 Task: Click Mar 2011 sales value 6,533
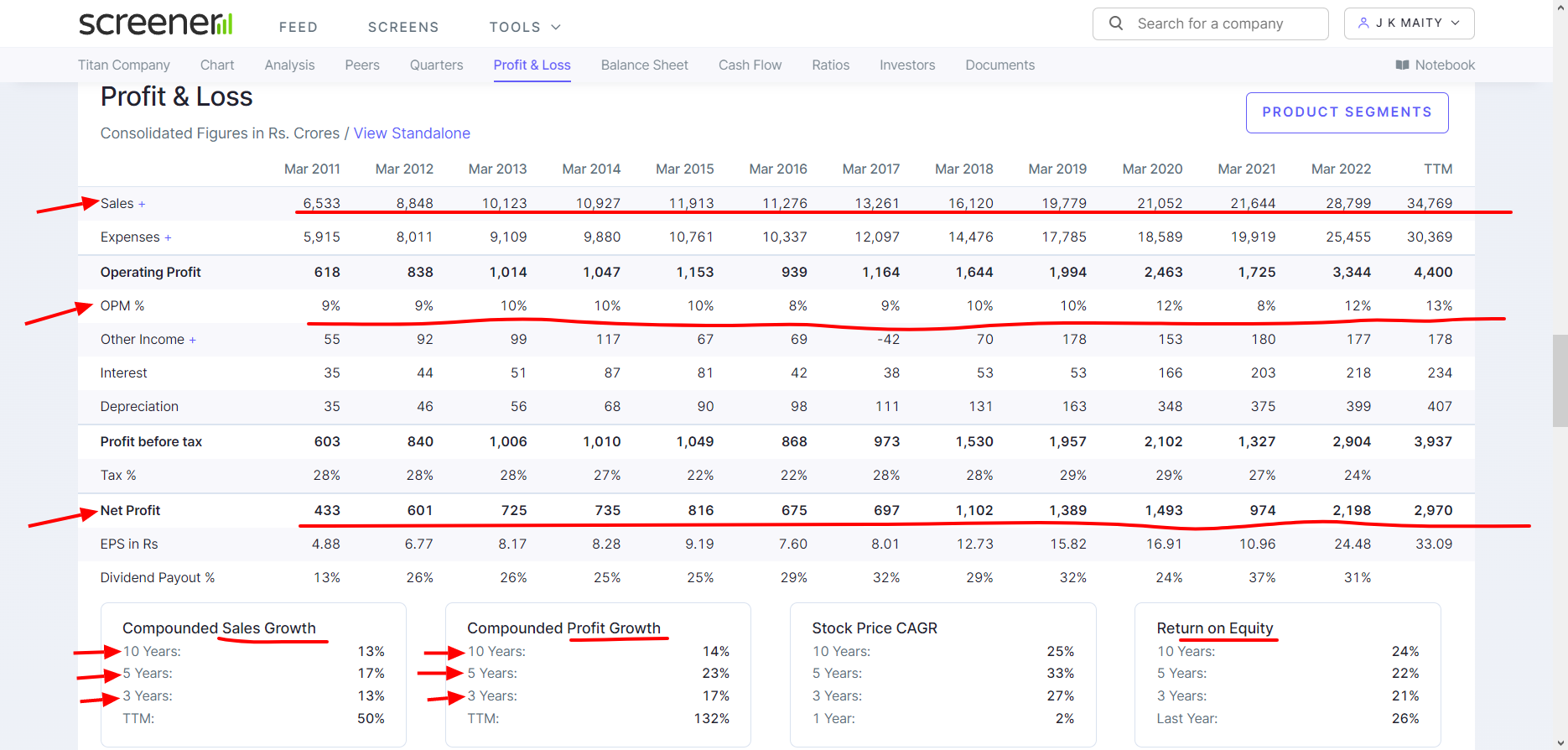coord(322,203)
